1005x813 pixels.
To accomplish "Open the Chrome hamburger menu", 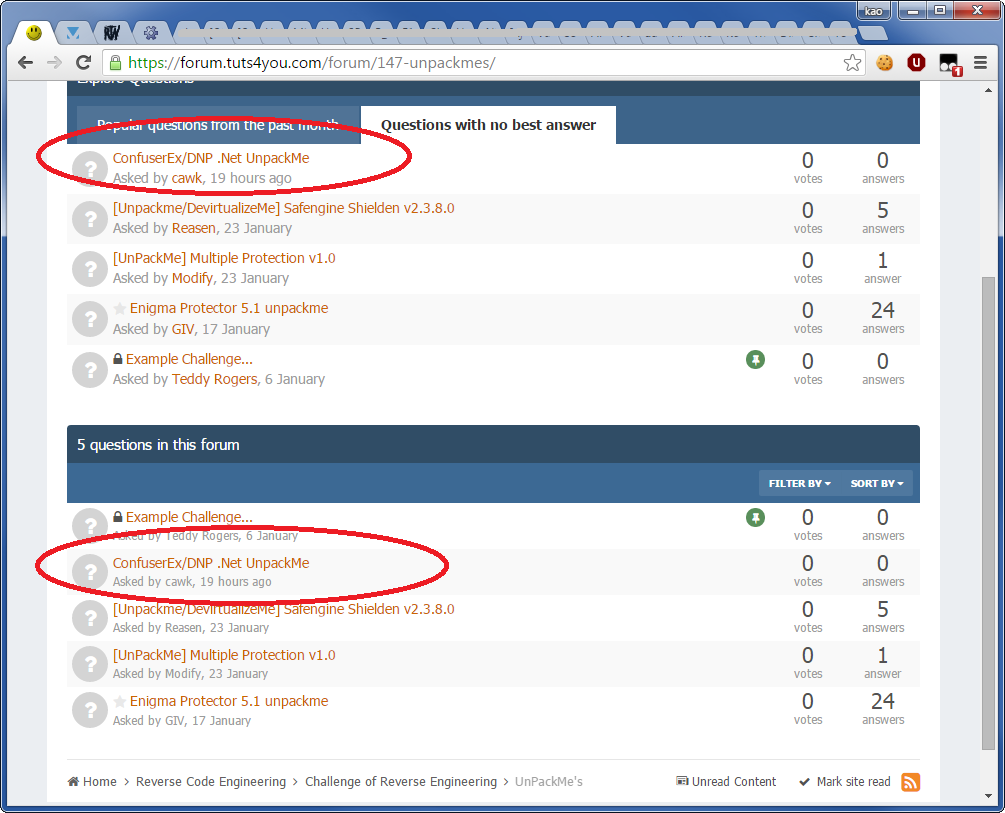I will click(x=980, y=63).
